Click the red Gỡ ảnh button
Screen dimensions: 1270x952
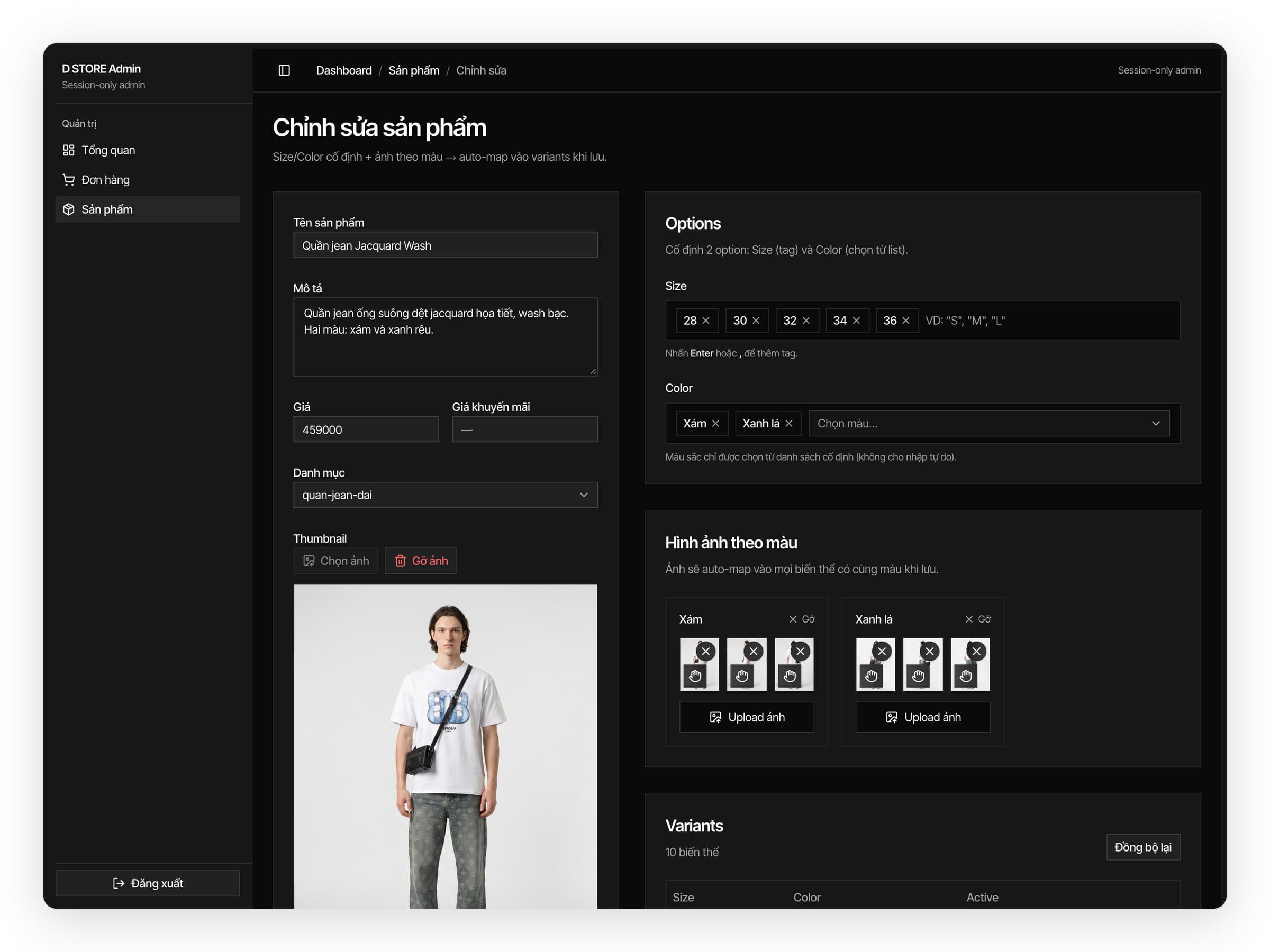coord(421,560)
